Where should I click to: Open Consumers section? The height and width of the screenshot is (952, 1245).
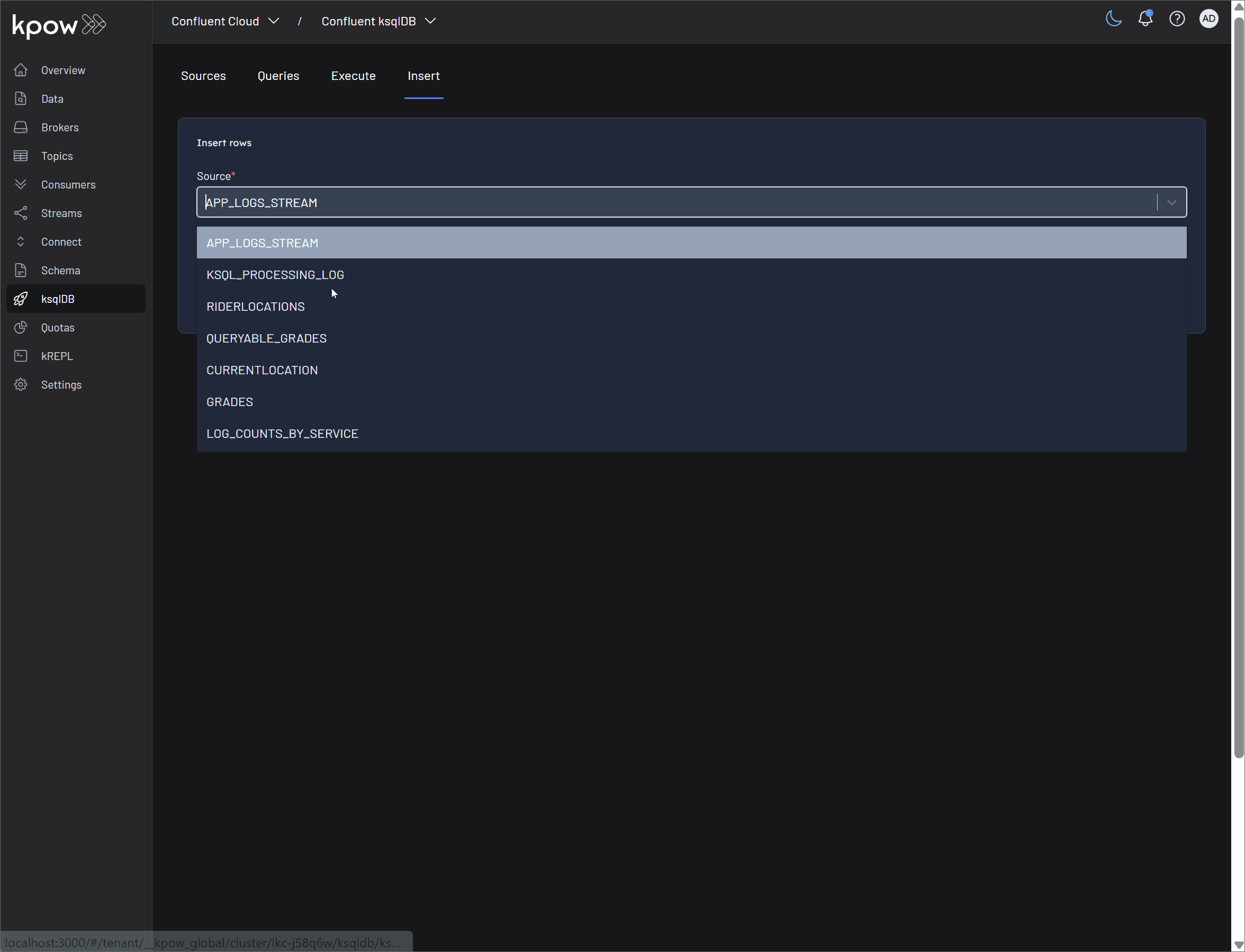click(68, 185)
